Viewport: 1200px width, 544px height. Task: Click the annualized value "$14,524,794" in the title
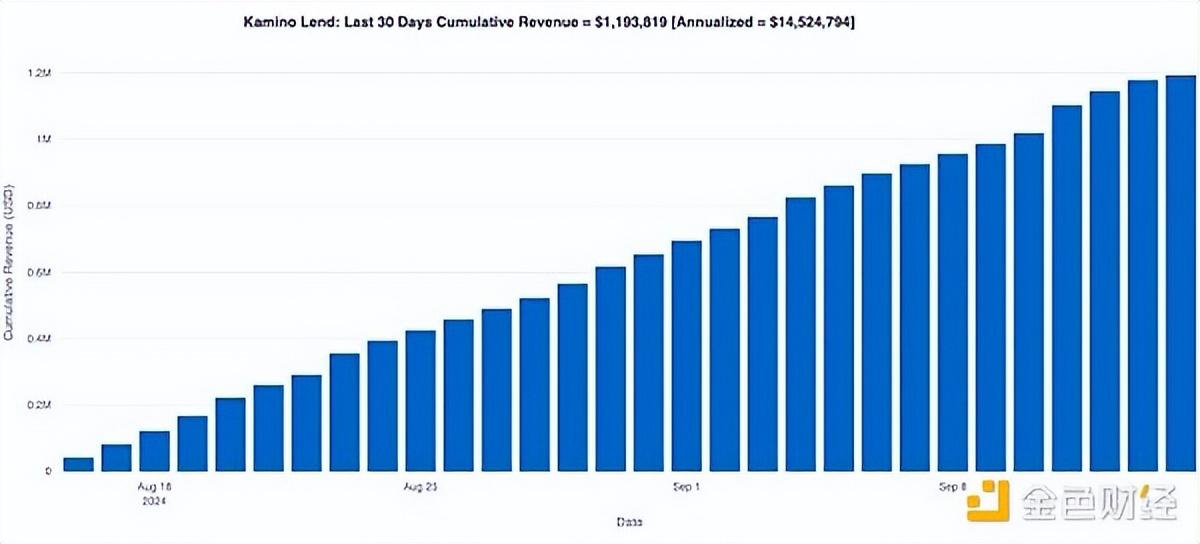click(x=811, y=22)
